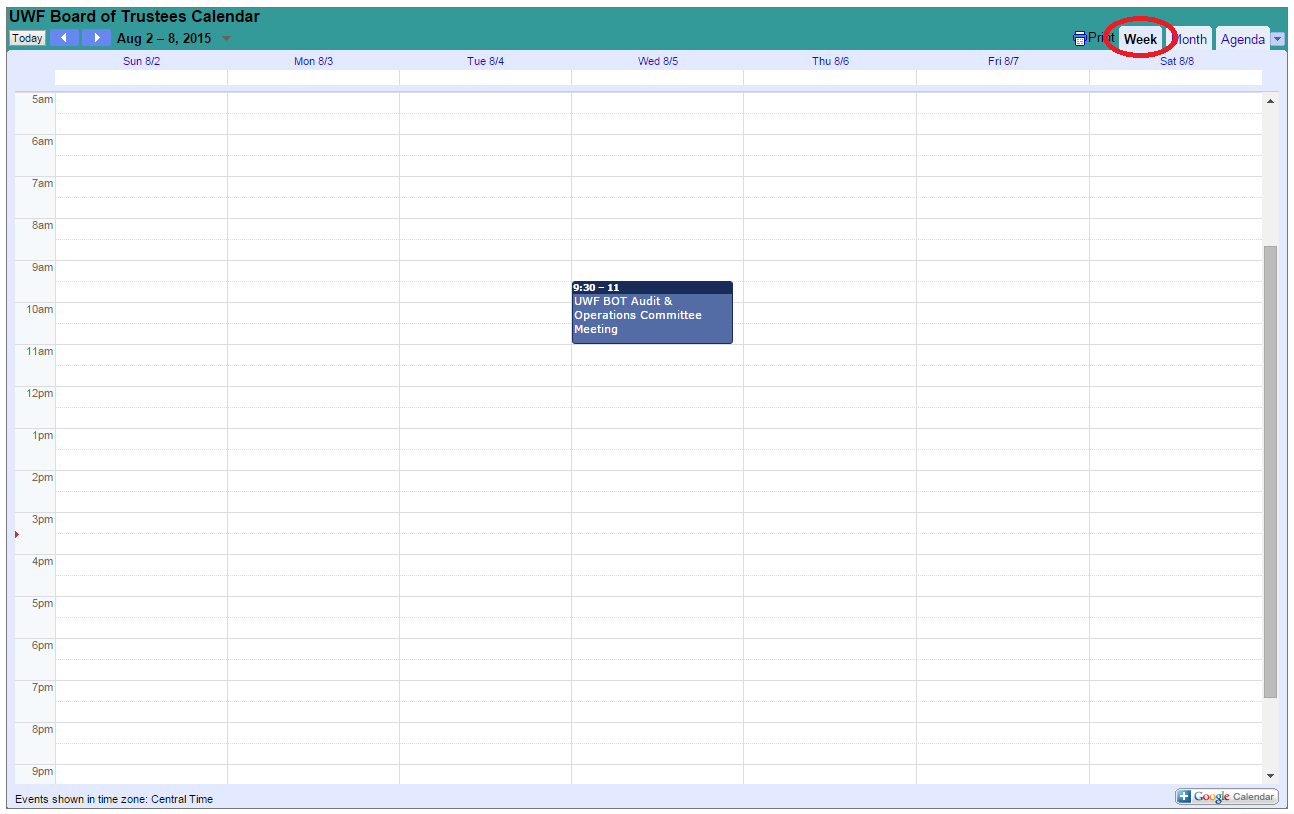Switch to the Month view tab
The height and width of the screenshot is (814, 1294).
pyautogui.click(x=1189, y=39)
